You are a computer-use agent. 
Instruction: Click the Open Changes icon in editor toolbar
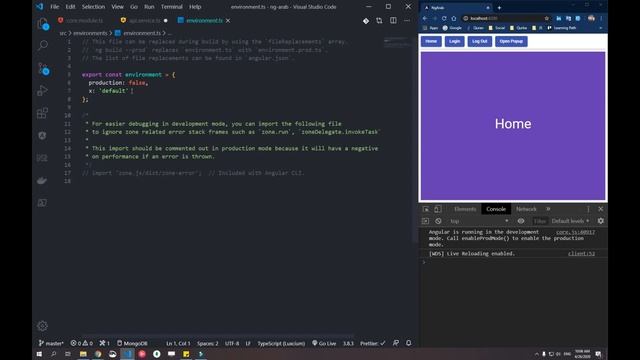coord(379,20)
